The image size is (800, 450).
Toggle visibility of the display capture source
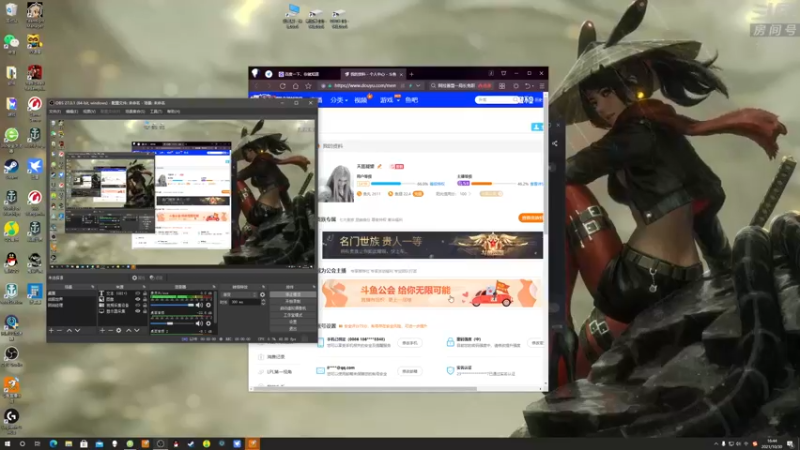(x=137, y=311)
